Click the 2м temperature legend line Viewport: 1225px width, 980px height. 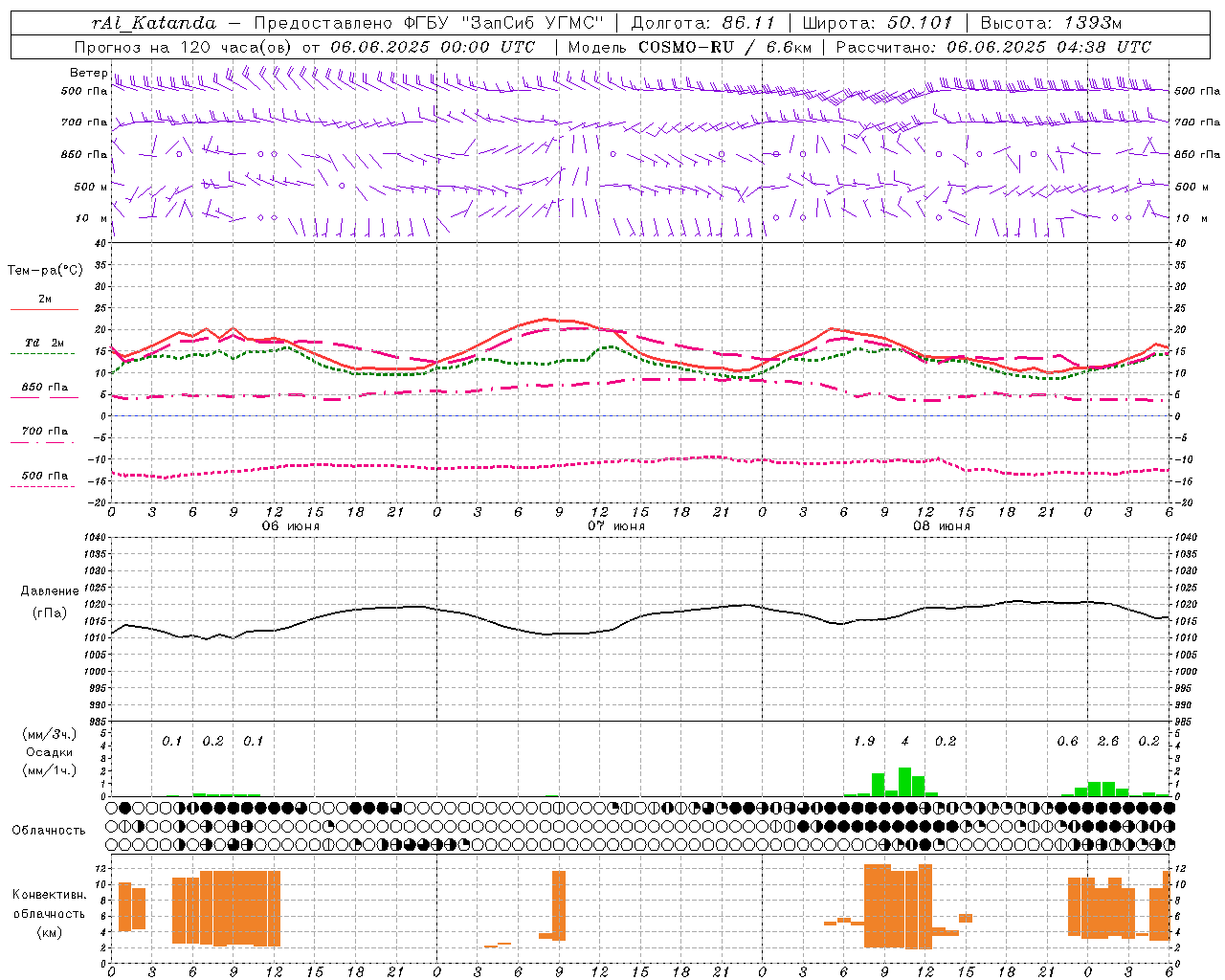45,310
